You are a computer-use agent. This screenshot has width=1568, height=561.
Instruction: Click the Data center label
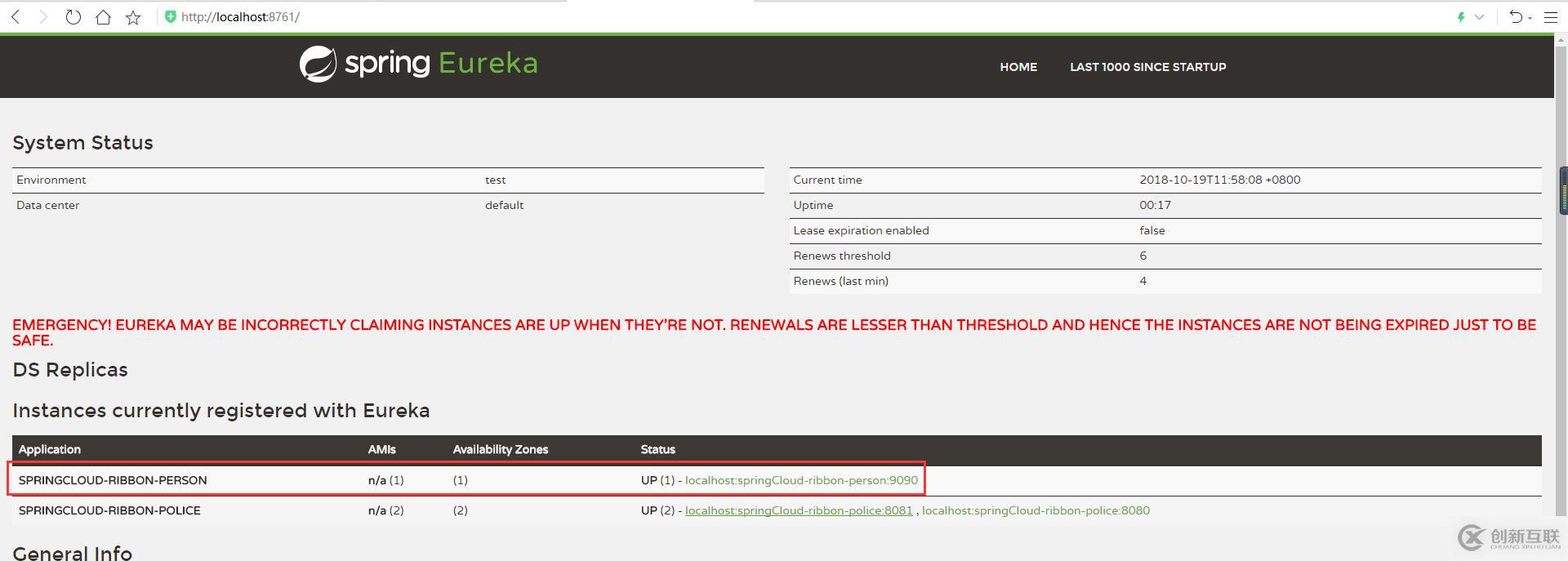pos(47,205)
